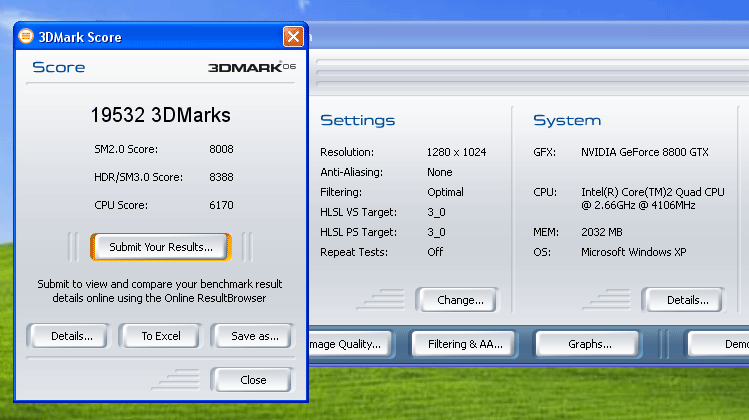Click the 'Resolution:' label in Settings
Viewport: 749px width, 420px height.
(x=347, y=152)
